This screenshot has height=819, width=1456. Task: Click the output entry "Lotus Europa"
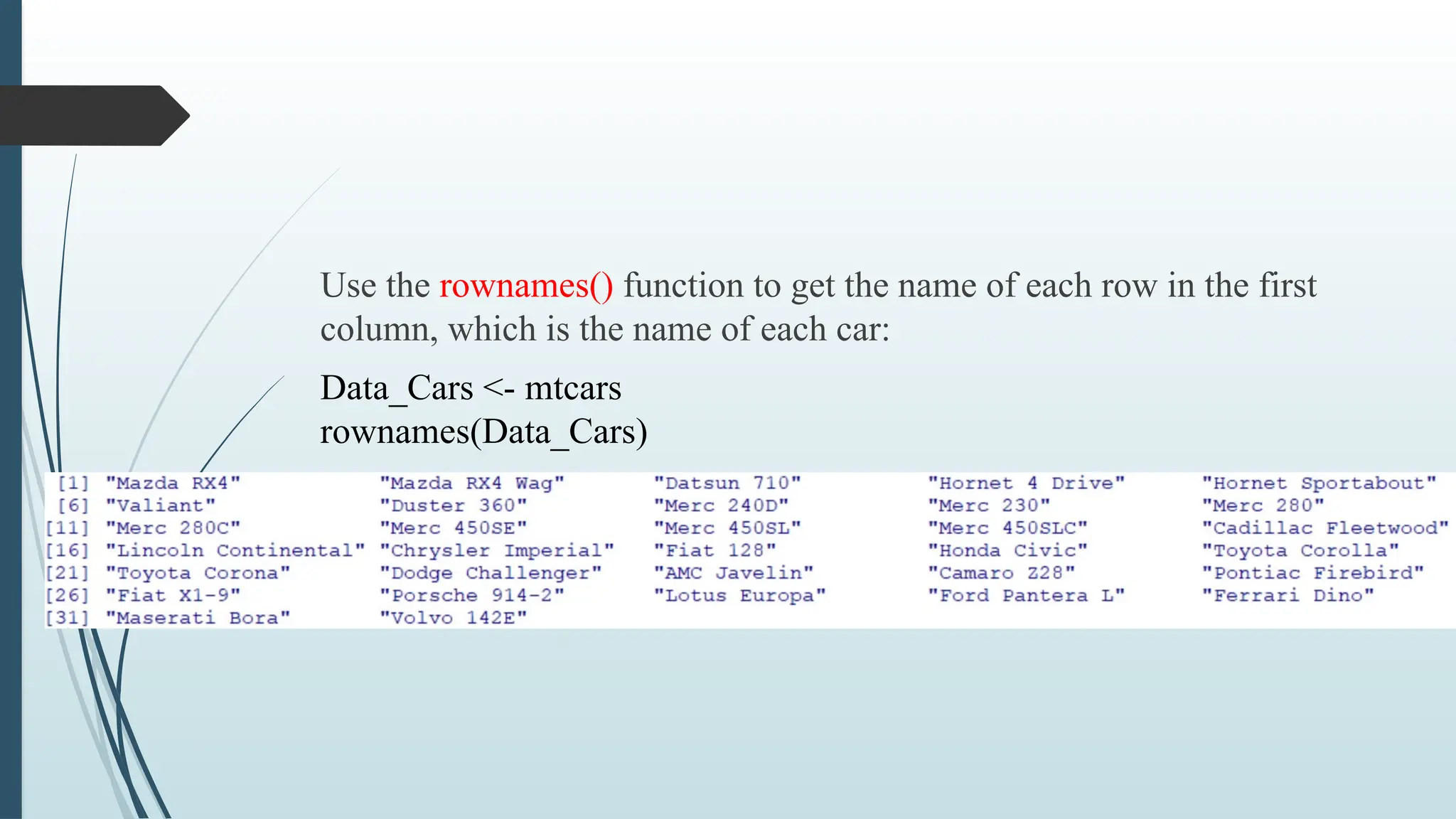[x=740, y=596]
